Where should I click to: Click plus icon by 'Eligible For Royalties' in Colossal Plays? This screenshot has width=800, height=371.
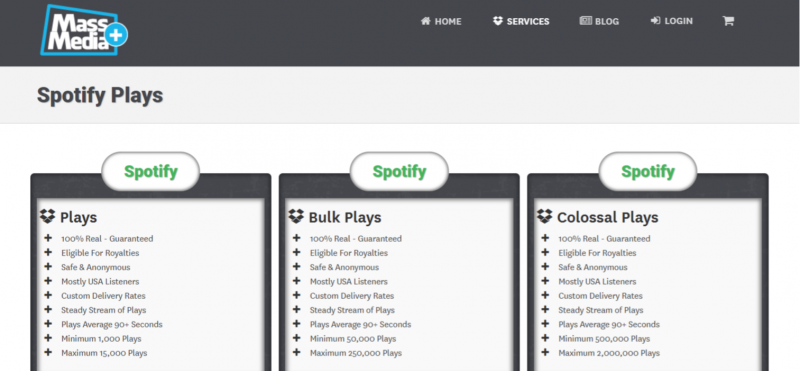[x=545, y=252]
